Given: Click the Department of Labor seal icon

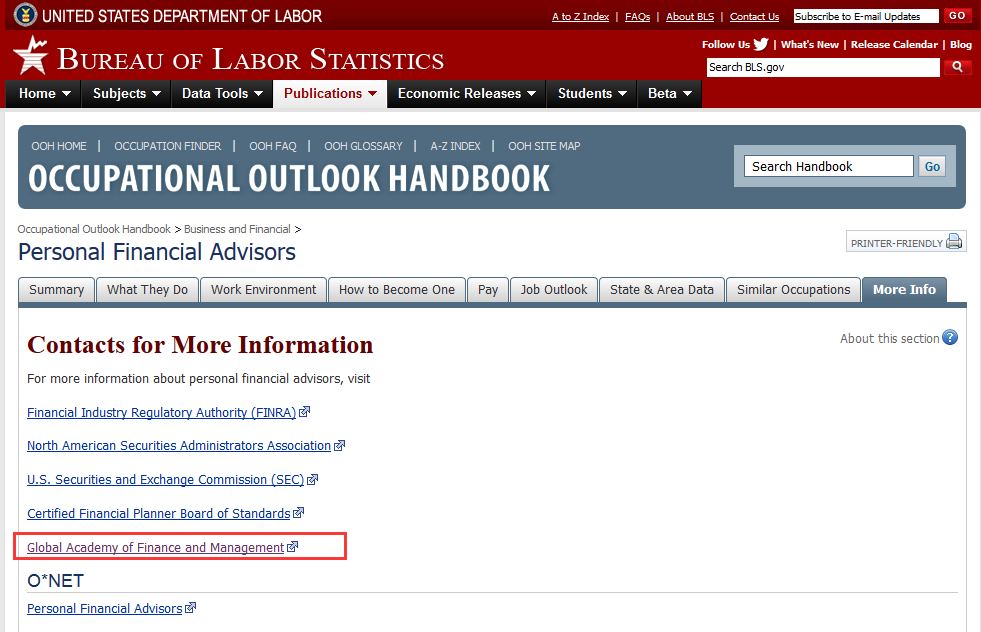Looking at the screenshot, I should [x=25, y=15].
